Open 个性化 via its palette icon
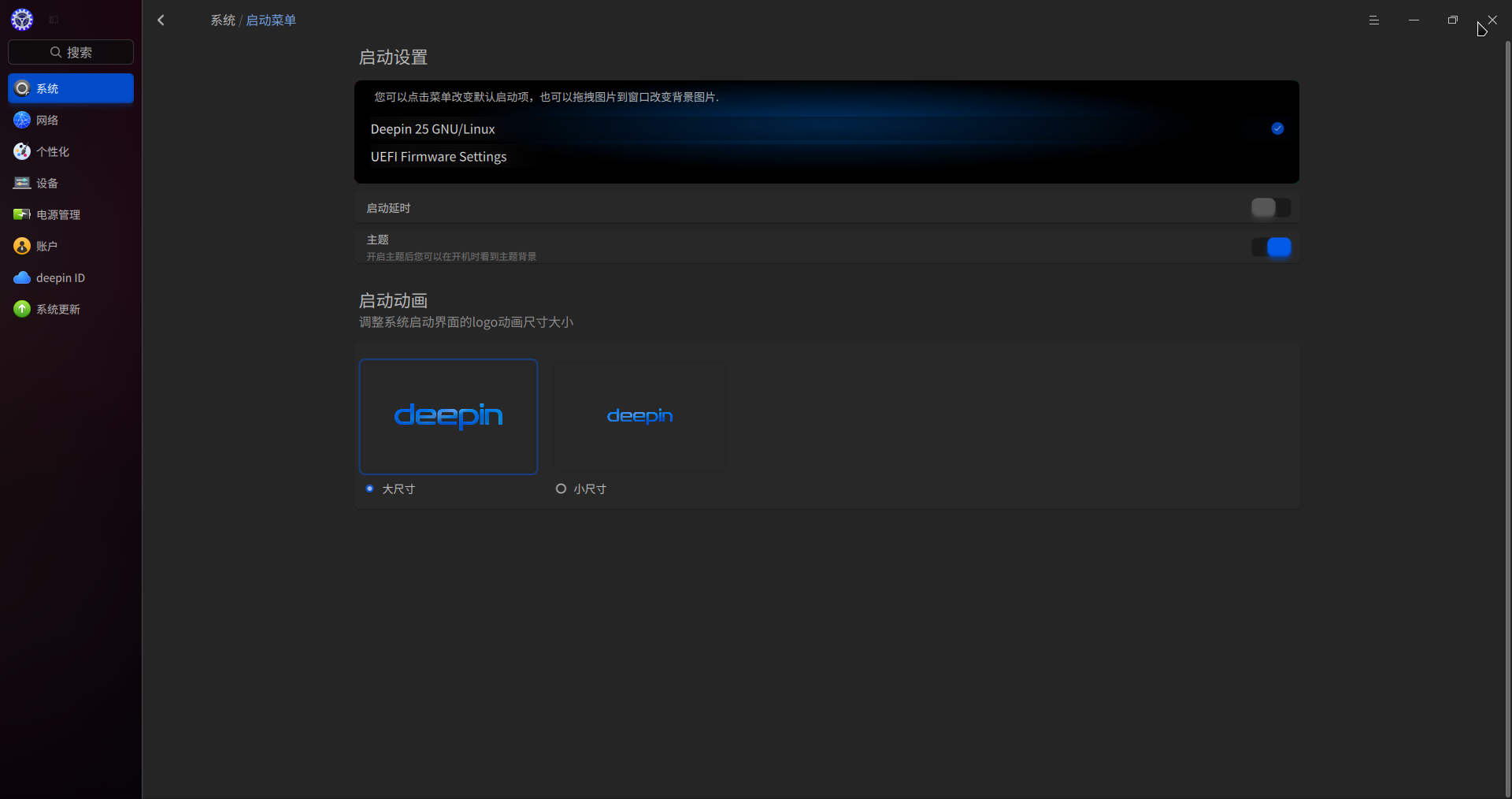Image resolution: width=1512 pixels, height=799 pixels. (x=22, y=151)
